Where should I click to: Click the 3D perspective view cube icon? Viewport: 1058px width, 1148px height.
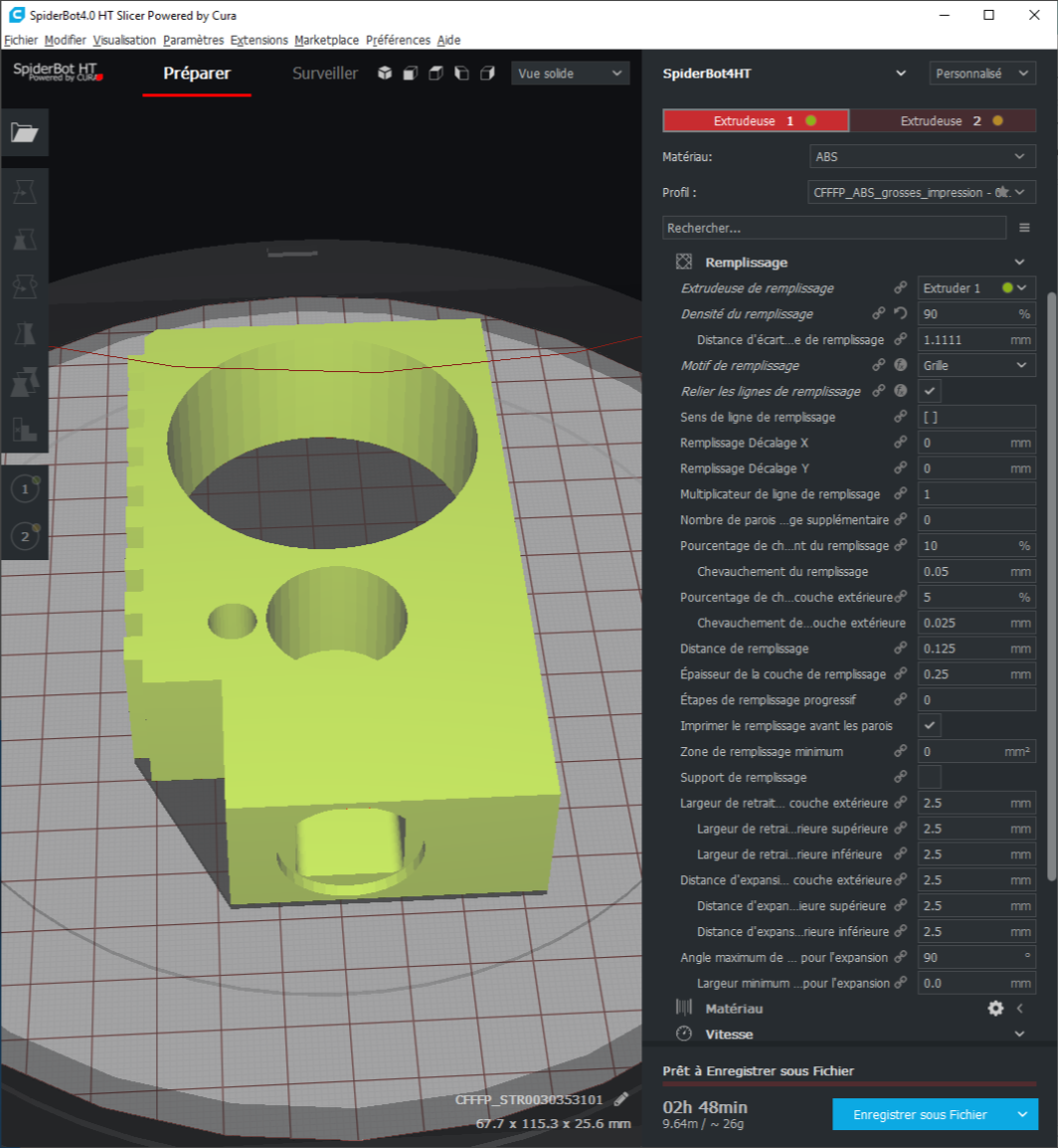pyautogui.click(x=384, y=74)
